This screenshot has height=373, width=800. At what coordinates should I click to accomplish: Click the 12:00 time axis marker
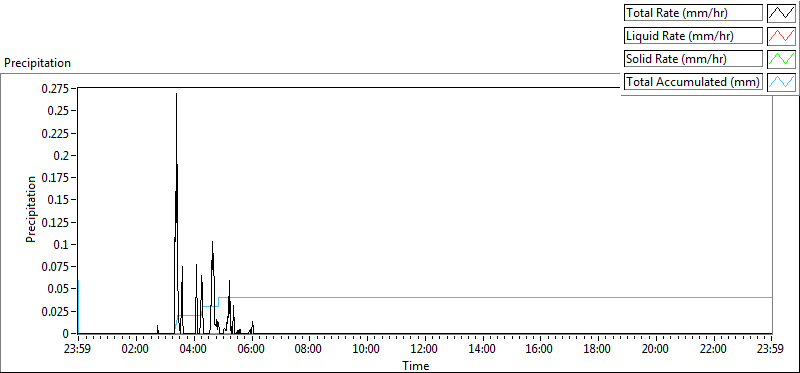coord(425,350)
